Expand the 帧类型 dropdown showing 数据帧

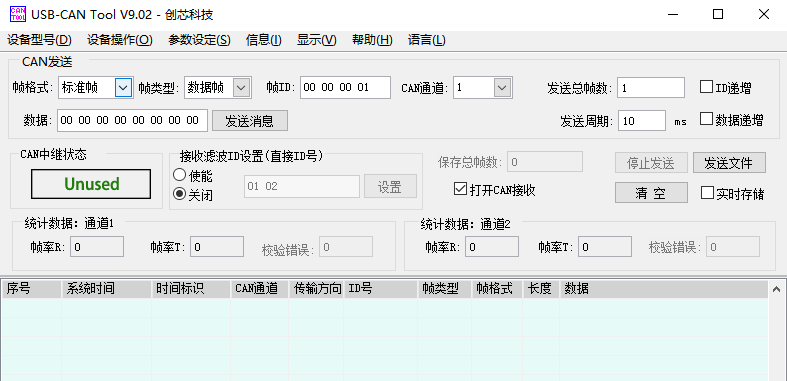coord(241,88)
